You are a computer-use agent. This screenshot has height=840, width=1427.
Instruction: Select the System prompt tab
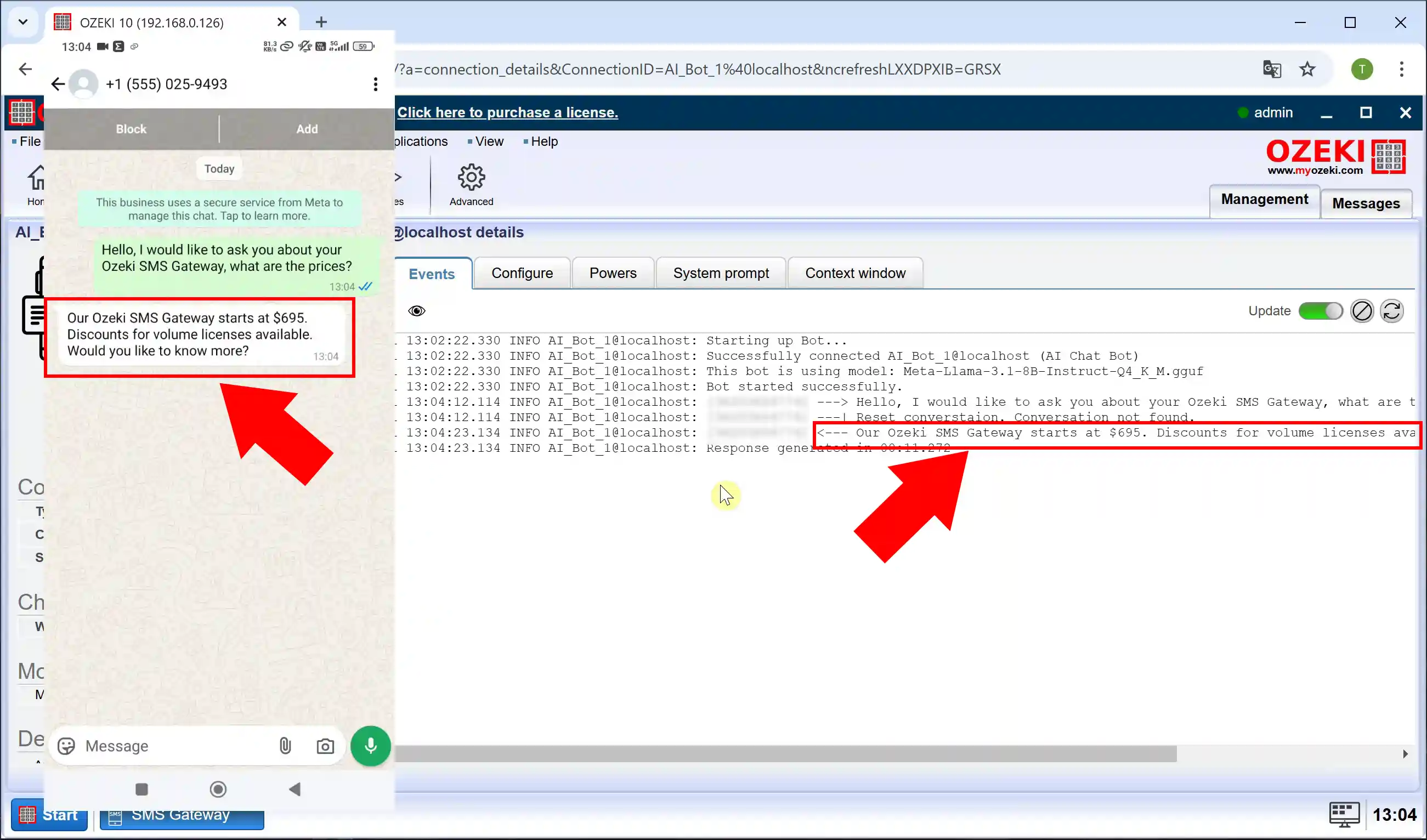point(721,273)
